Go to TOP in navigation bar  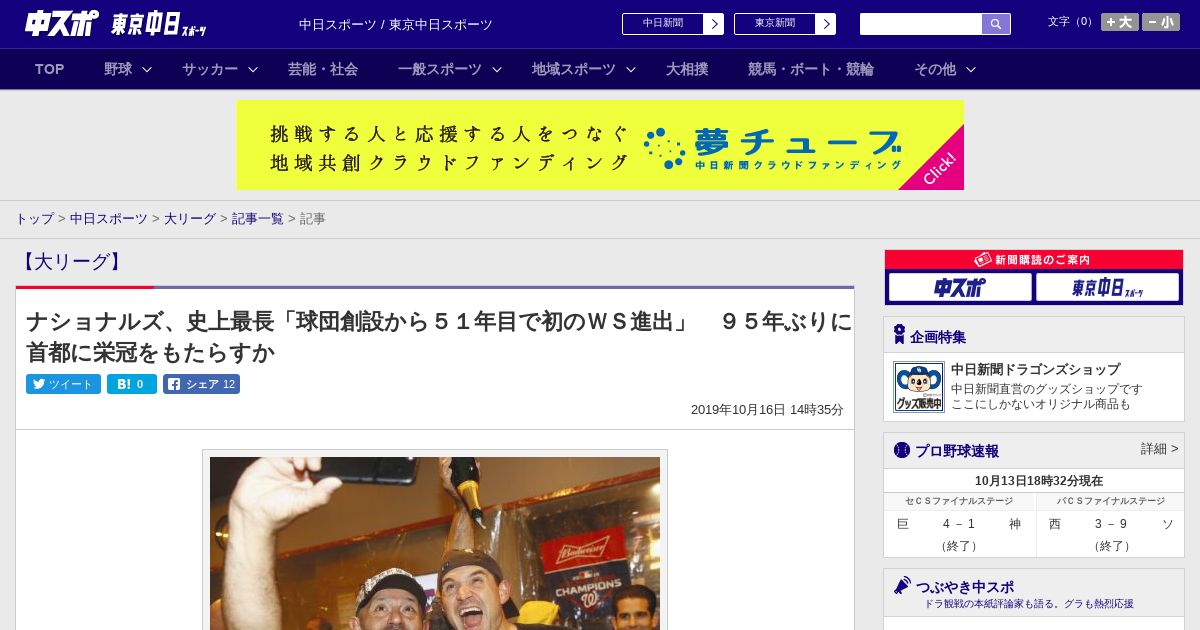[49, 69]
